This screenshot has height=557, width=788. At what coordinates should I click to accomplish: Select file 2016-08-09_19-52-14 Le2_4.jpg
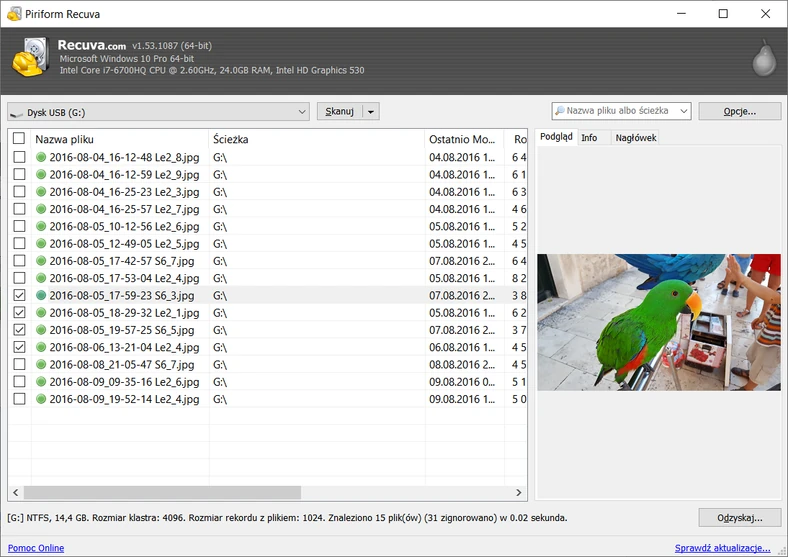click(124, 399)
